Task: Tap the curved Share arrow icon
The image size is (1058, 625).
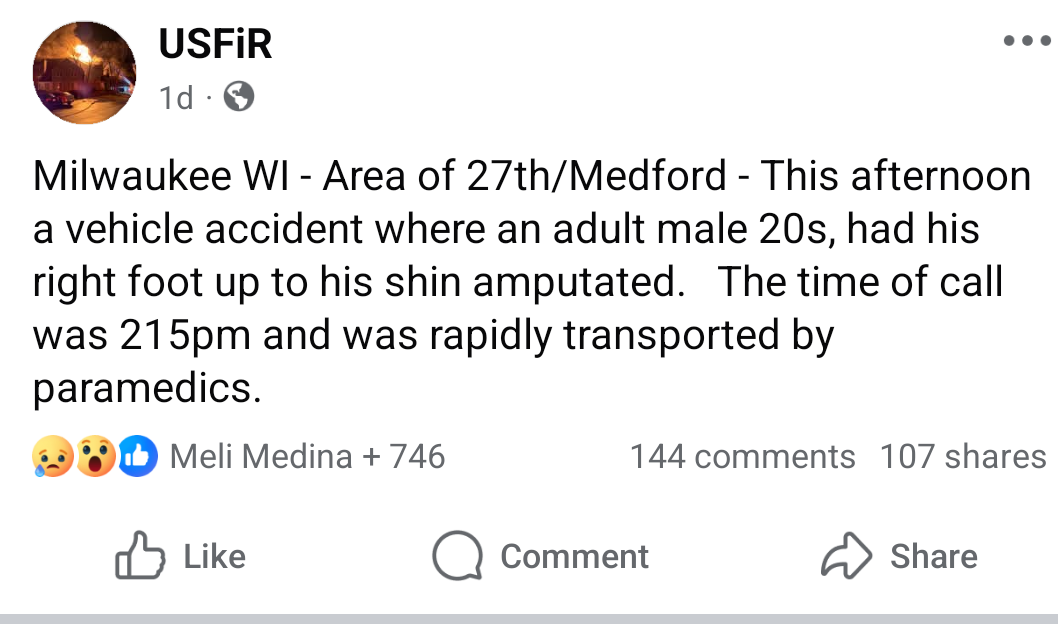Action: 847,556
